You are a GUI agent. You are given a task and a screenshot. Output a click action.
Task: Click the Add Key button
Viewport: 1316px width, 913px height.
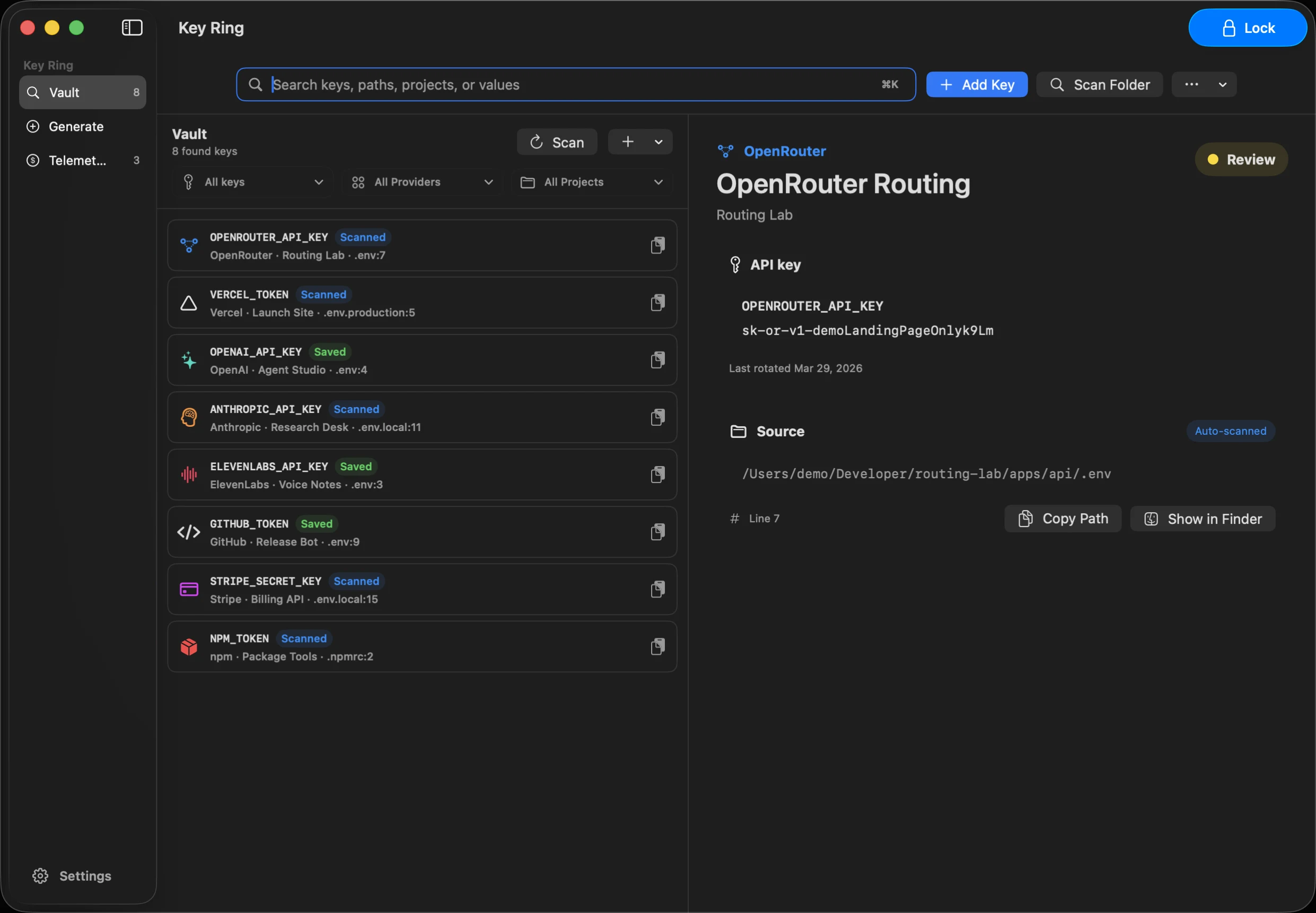tap(976, 85)
